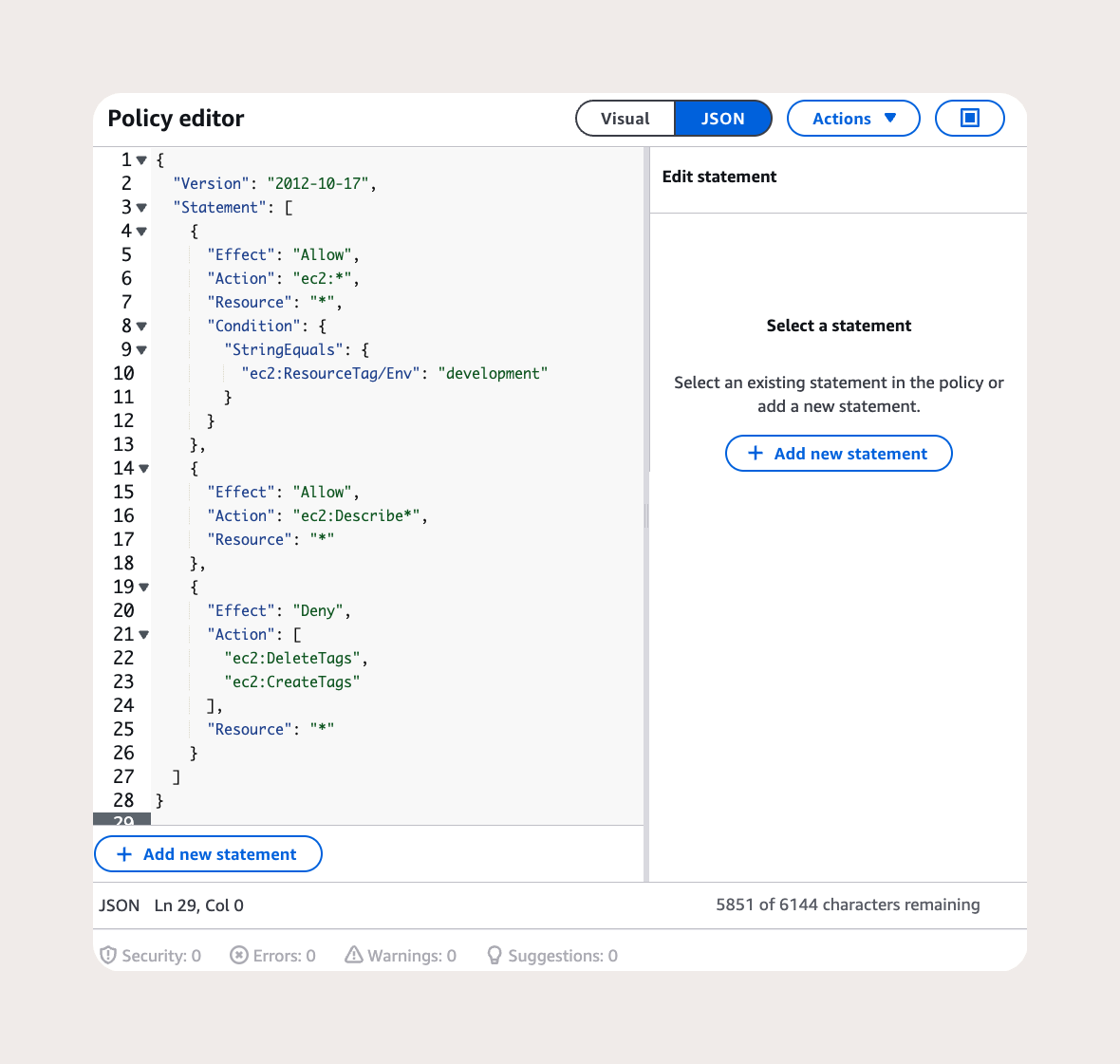Click the "Allow" value on line 15
This screenshot has height=1064, width=1120.
(322, 492)
